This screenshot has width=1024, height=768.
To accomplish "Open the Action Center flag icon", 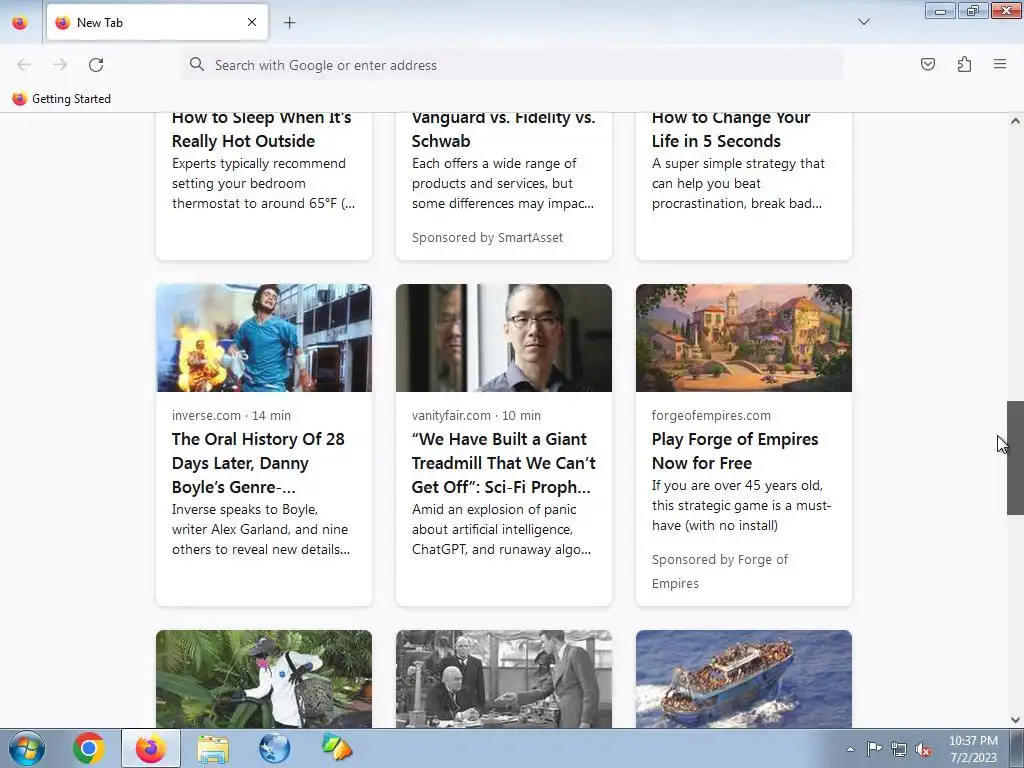I will (x=874, y=748).
